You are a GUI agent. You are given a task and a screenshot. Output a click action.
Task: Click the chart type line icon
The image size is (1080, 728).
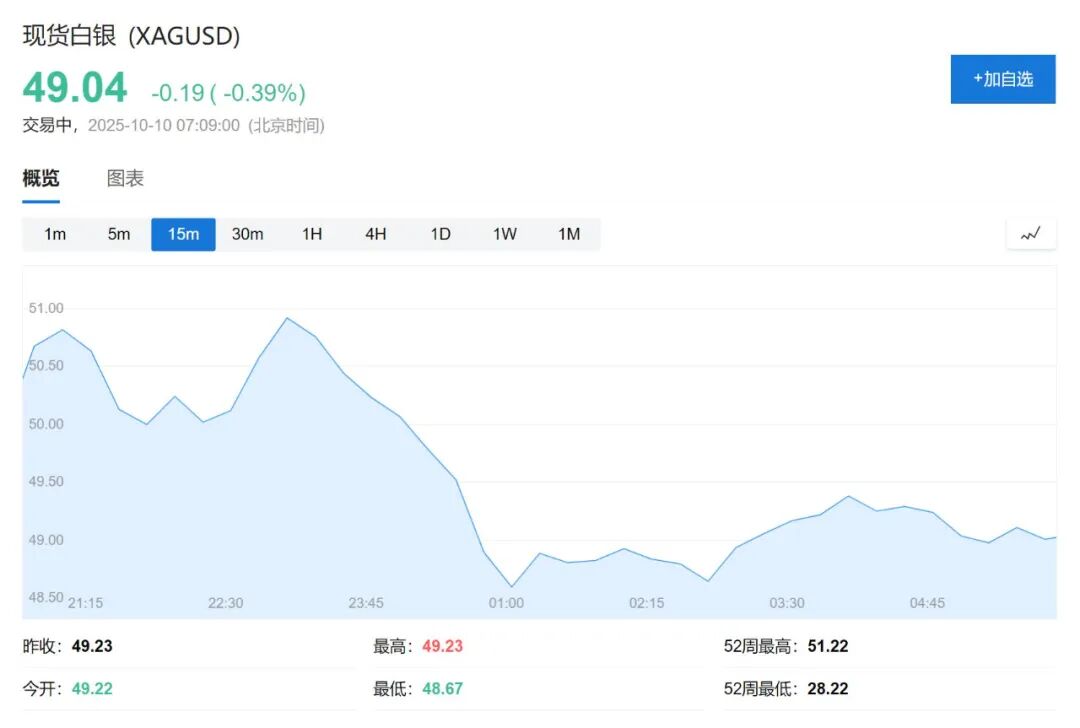[1030, 234]
